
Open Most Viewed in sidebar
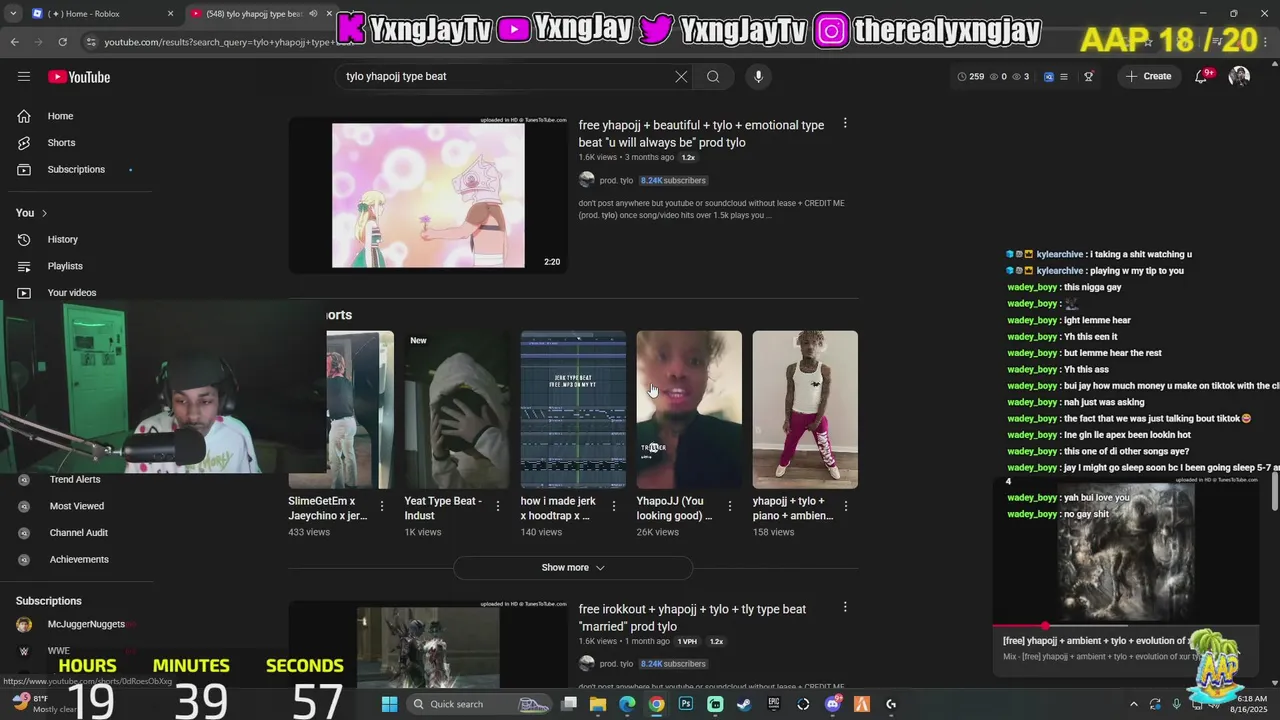tap(77, 506)
